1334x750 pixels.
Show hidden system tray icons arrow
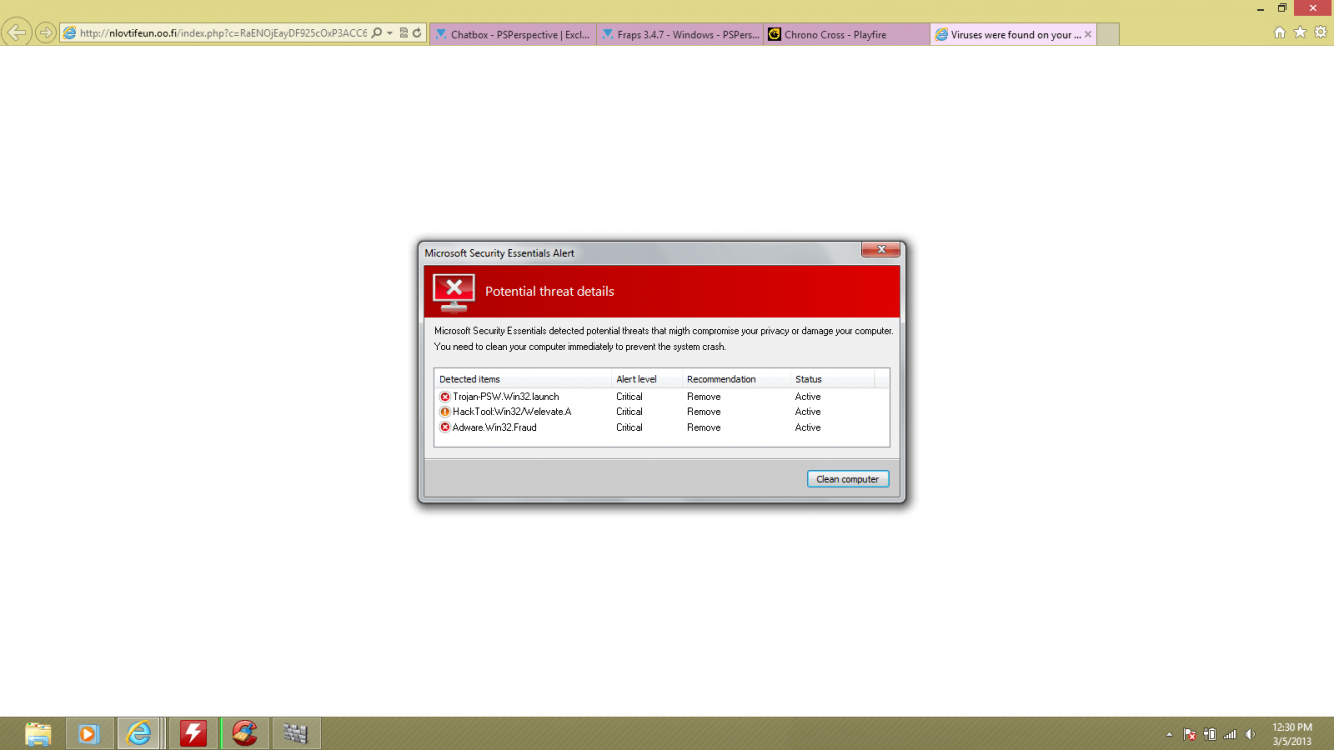click(1169, 735)
